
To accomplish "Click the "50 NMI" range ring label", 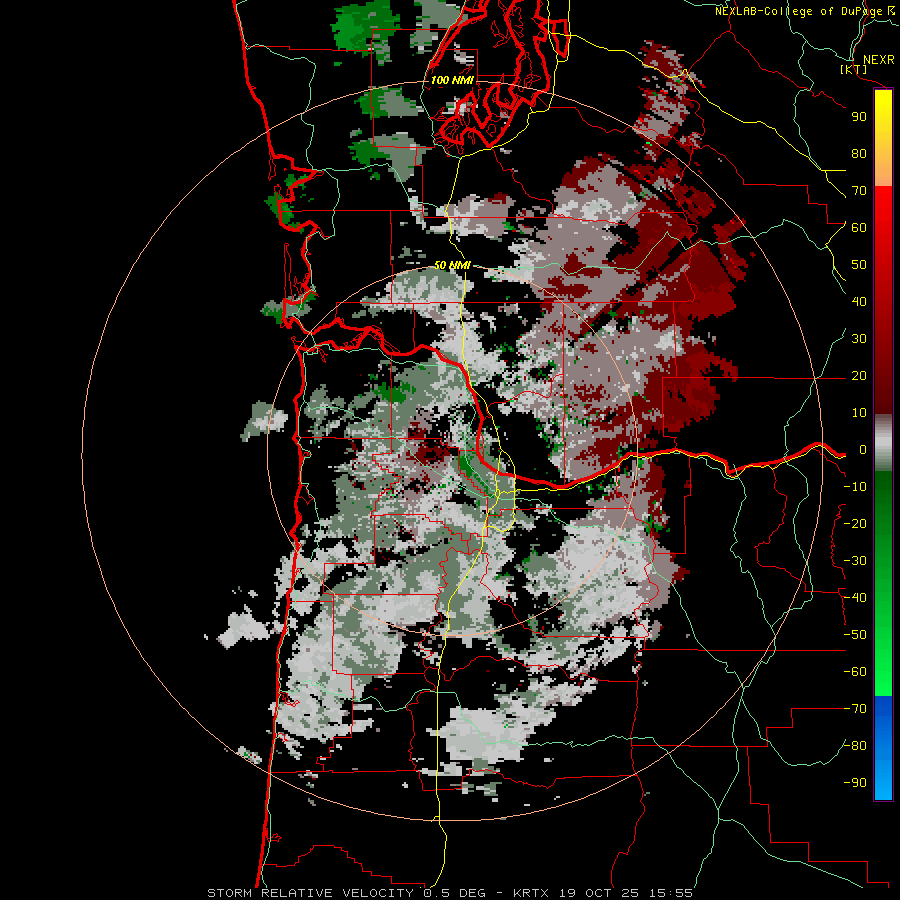I will click(x=452, y=265).
